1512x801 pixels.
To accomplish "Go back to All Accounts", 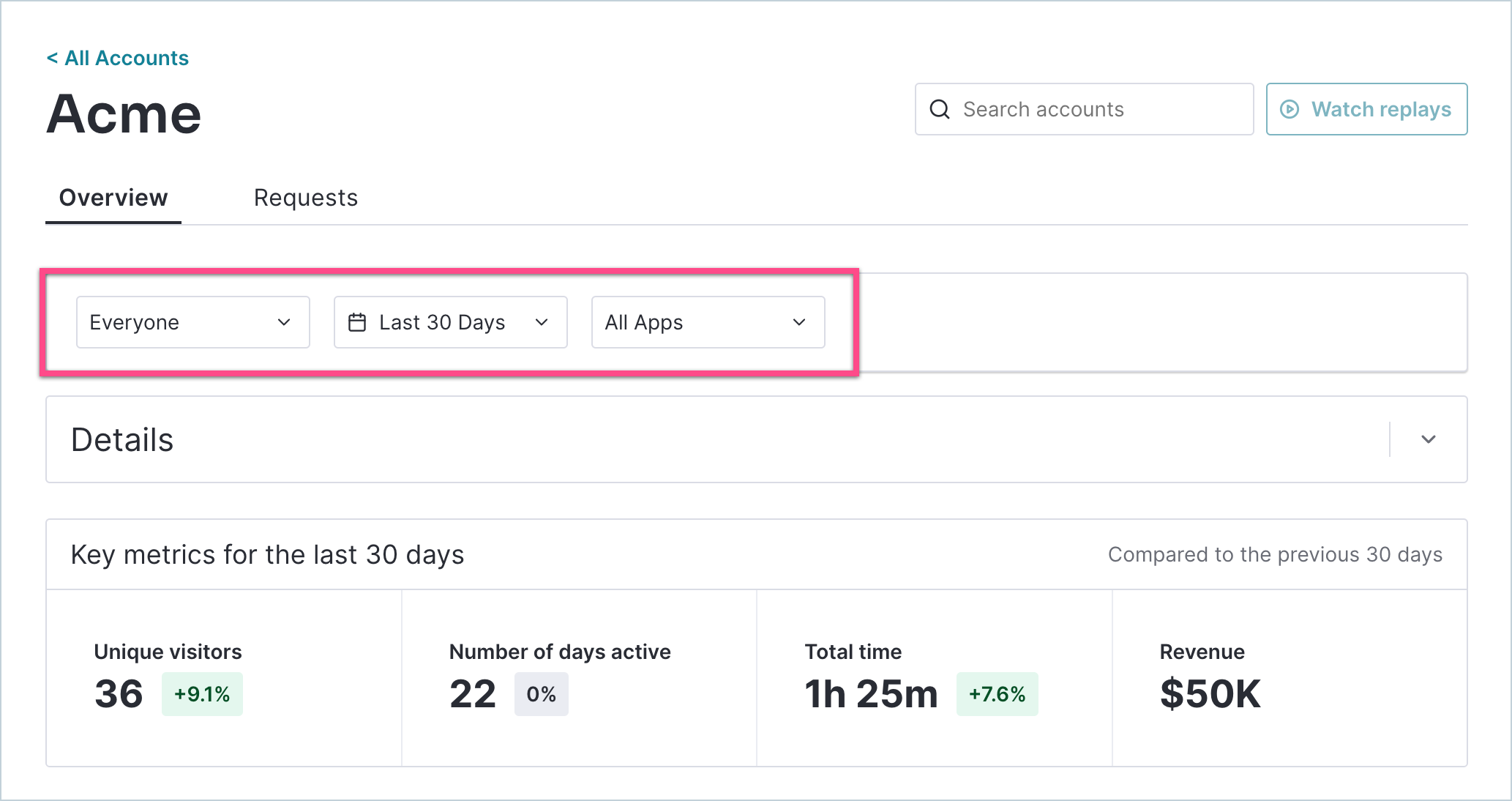I will (x=118, y=58).
